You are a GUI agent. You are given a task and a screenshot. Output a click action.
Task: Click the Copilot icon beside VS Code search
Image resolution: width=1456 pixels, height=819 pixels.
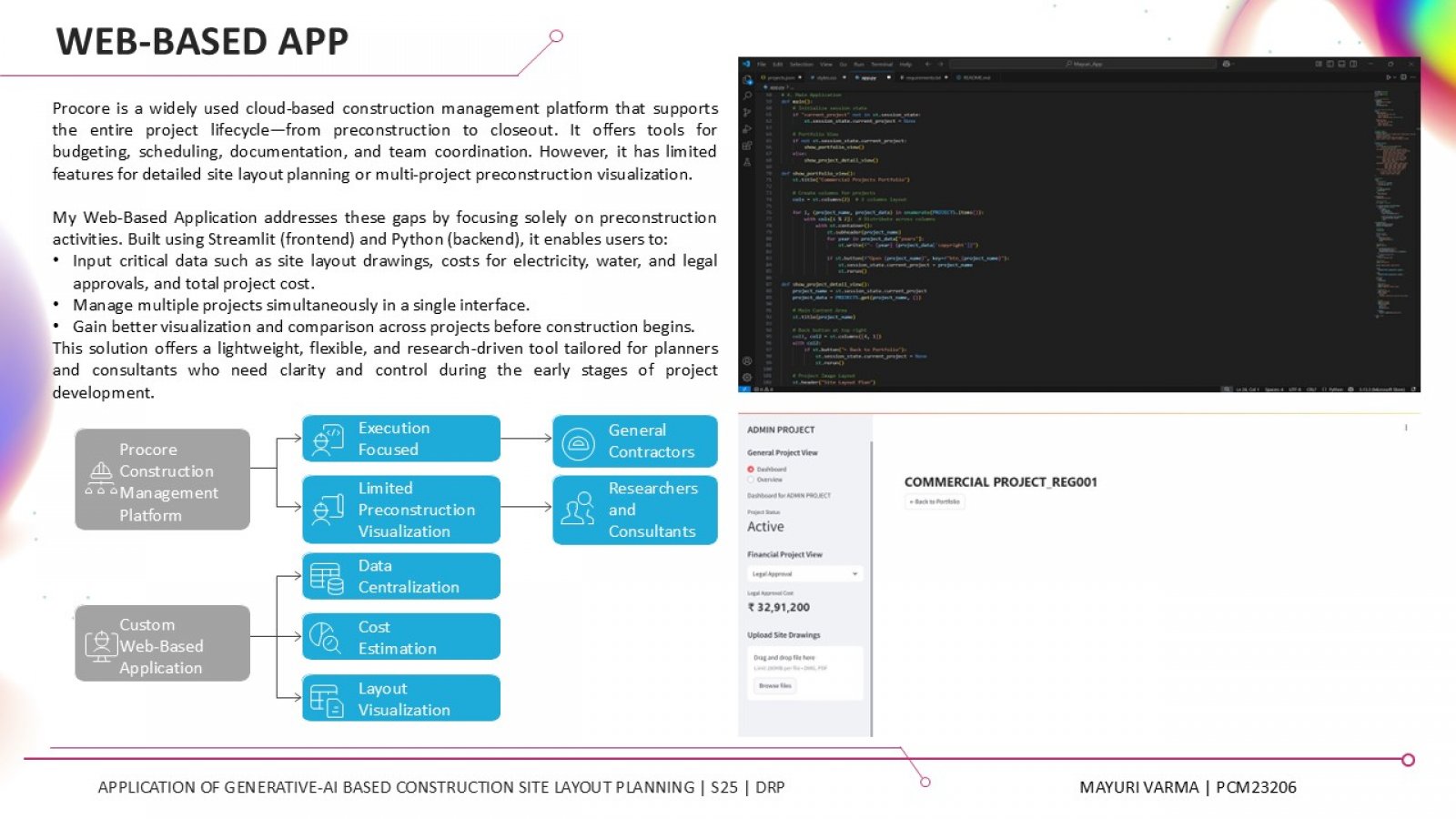point(1227,64)
